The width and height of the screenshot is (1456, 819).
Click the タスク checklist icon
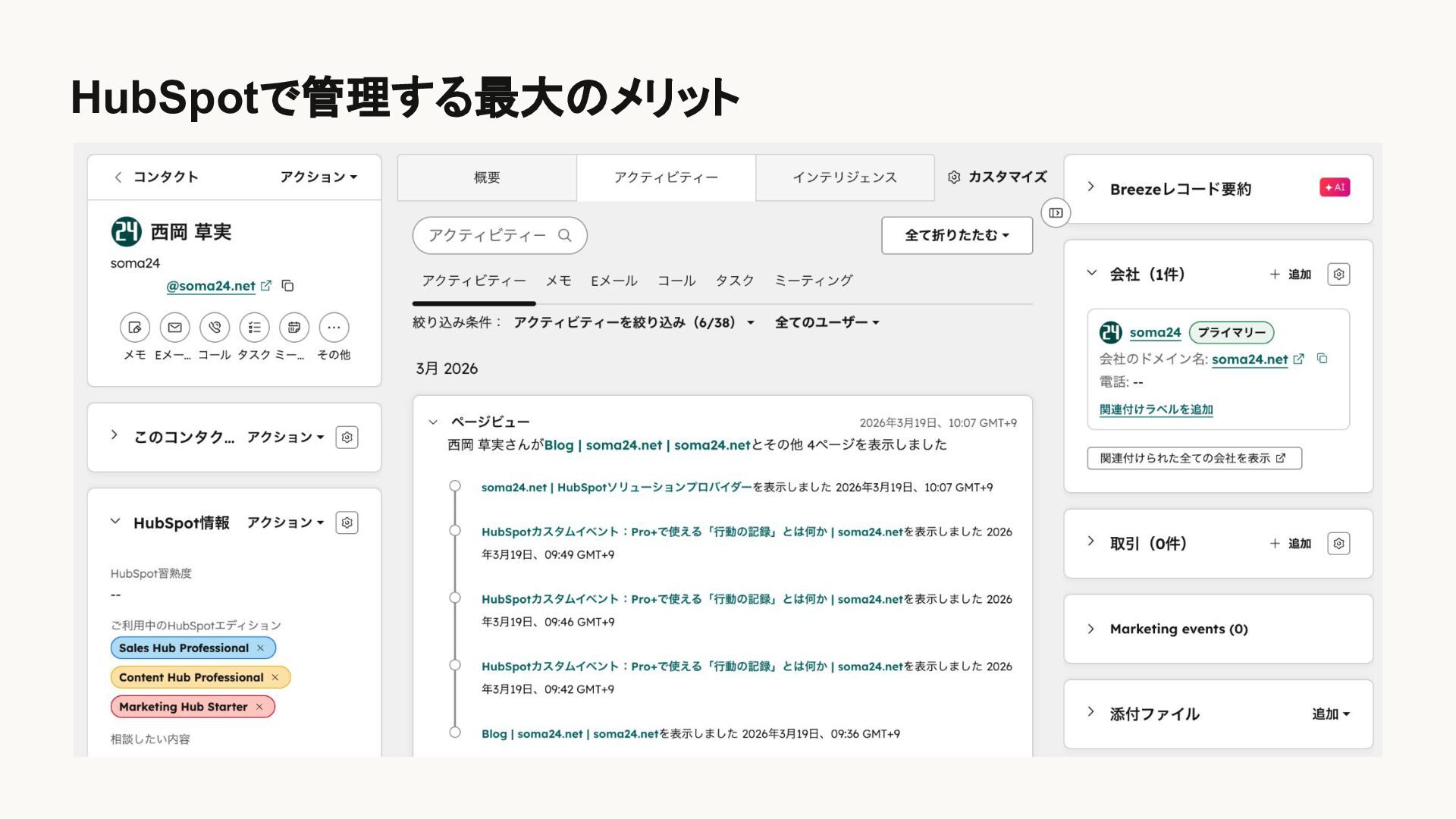254,328
